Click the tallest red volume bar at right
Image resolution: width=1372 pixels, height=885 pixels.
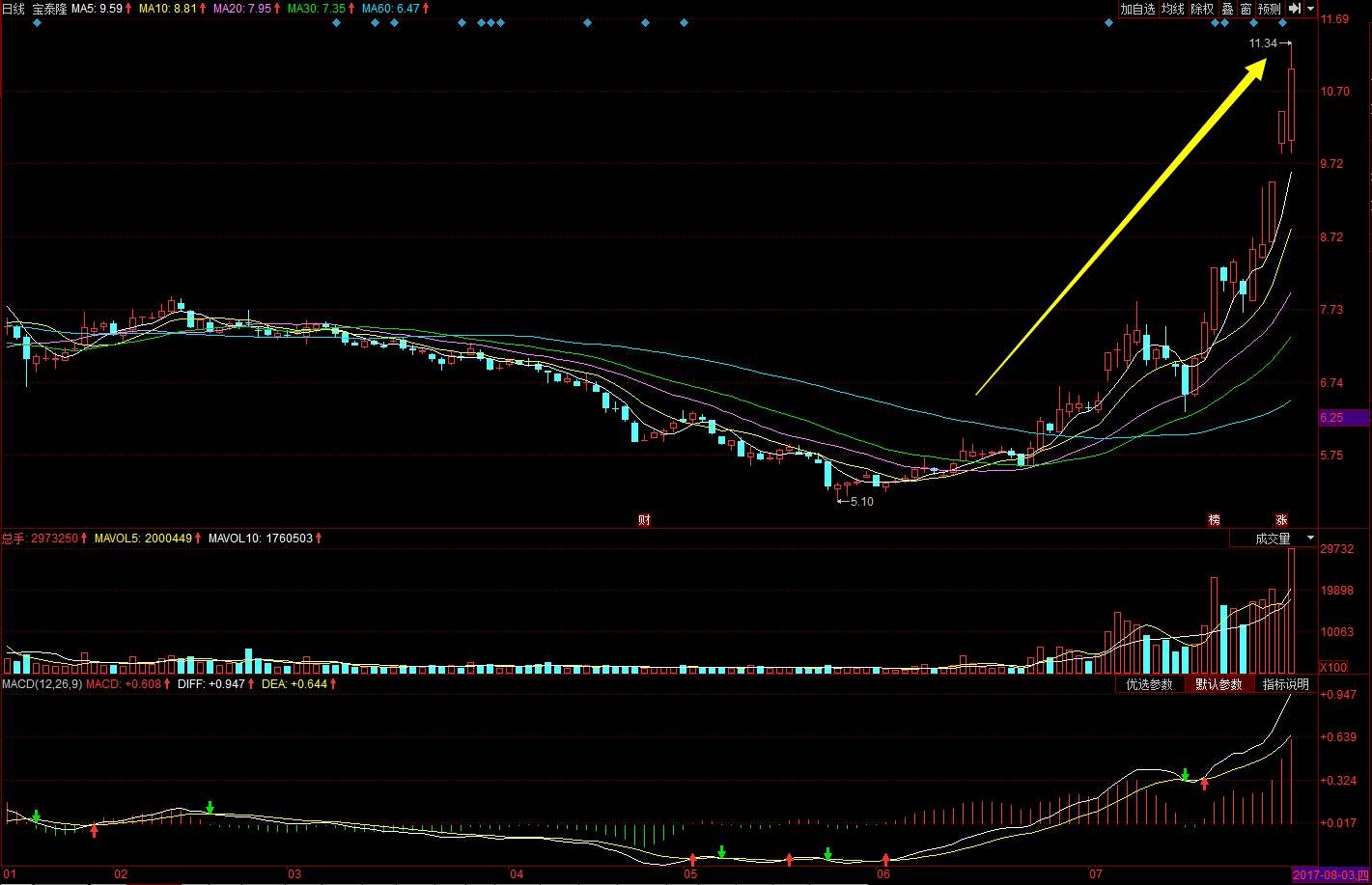pos(1291,610)
